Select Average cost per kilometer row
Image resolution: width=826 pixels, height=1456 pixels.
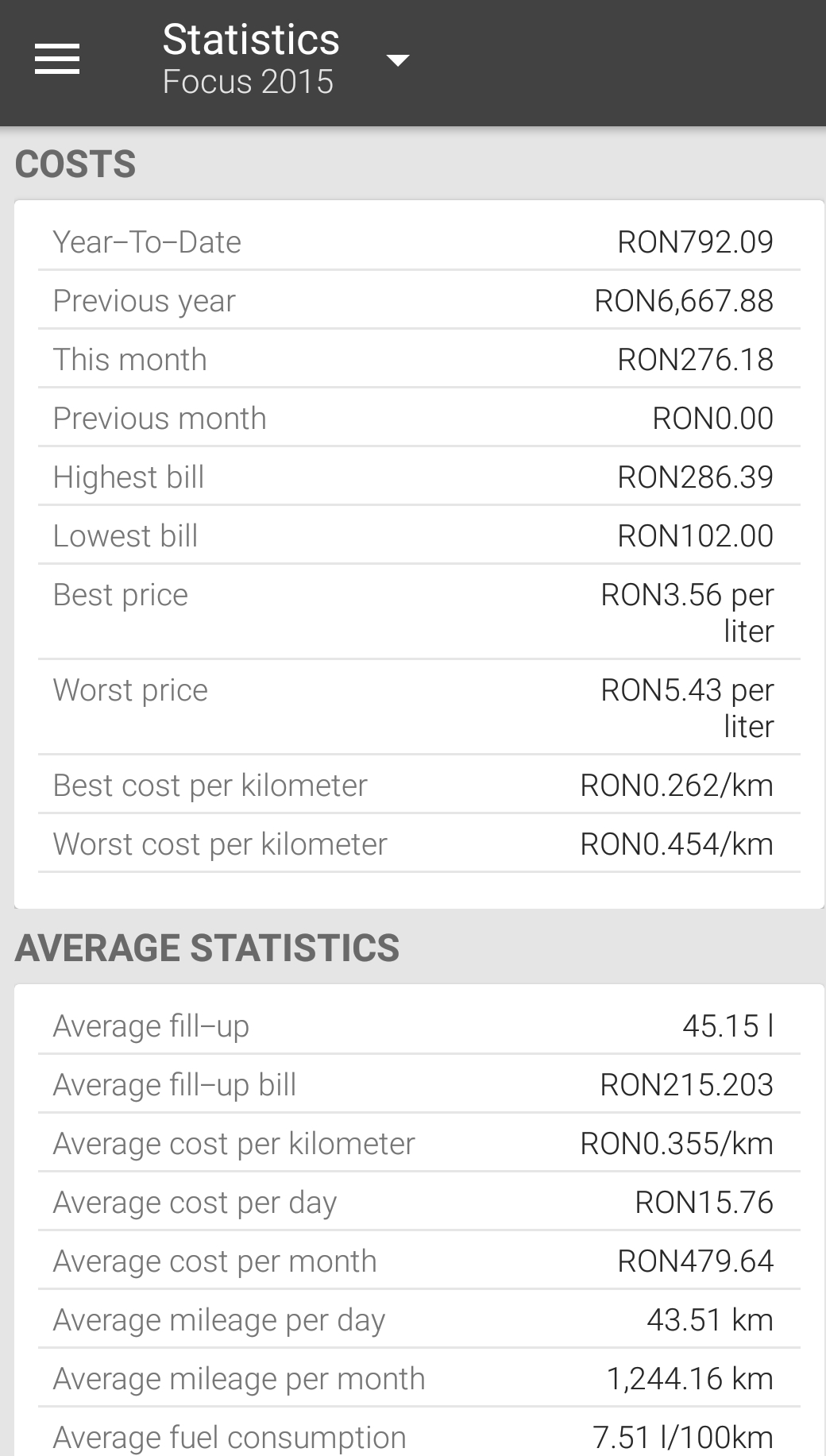point(419,1143)
